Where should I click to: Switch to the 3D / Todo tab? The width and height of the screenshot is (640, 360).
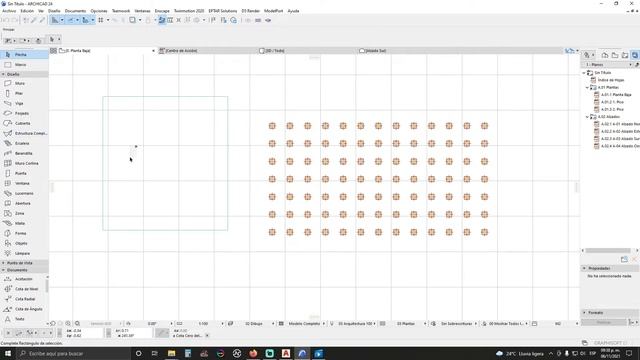tap(308, 51)
